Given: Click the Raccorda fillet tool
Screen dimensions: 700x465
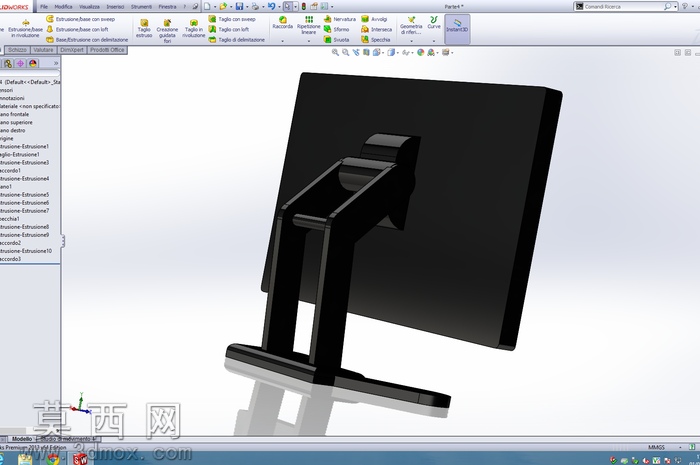Looking at the screenshot, I should pyautogui.click(x=283, y=22).
